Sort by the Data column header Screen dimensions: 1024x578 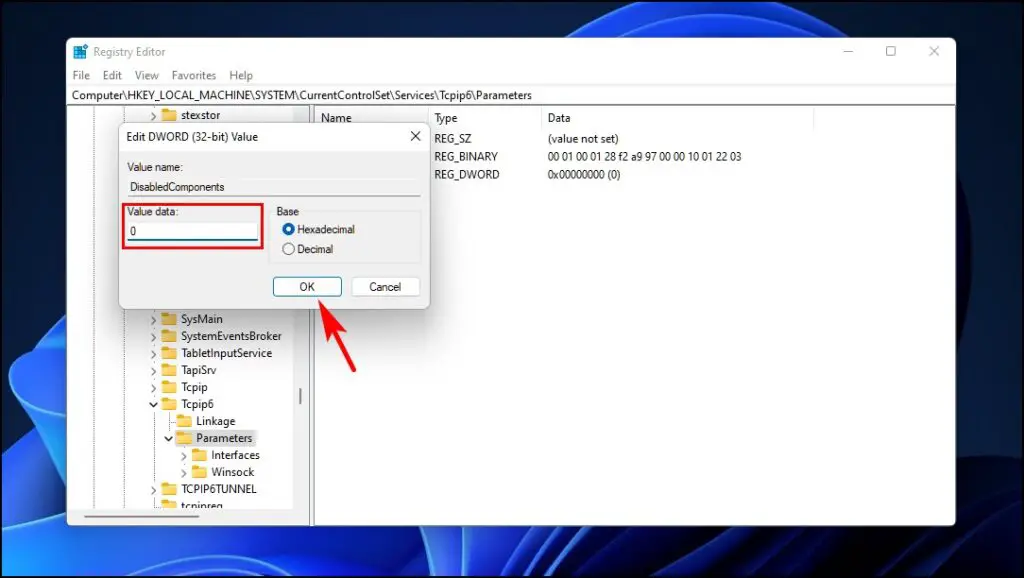559,118
